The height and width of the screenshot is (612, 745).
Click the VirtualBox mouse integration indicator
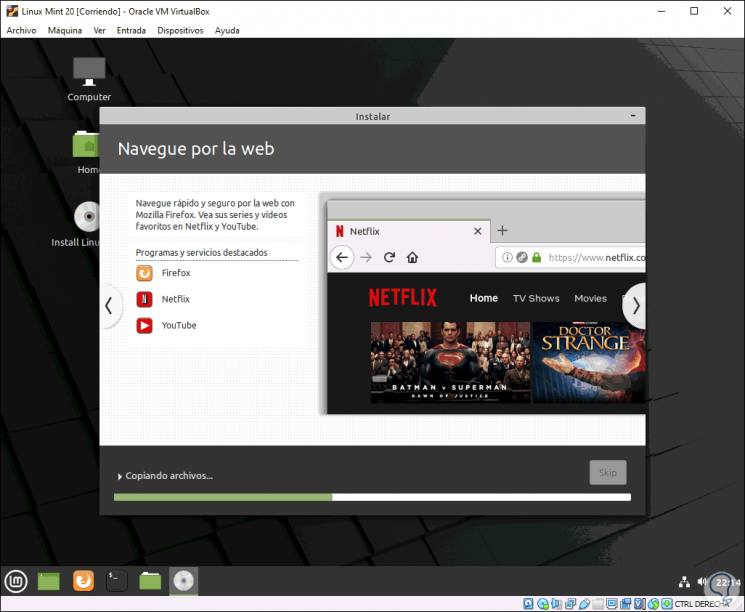pyautogui.click(x=653, y=604)
